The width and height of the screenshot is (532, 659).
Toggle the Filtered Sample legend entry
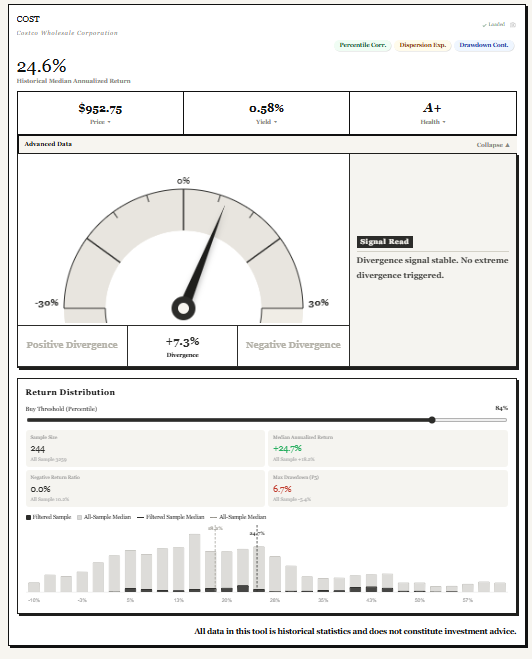point(49,517)
